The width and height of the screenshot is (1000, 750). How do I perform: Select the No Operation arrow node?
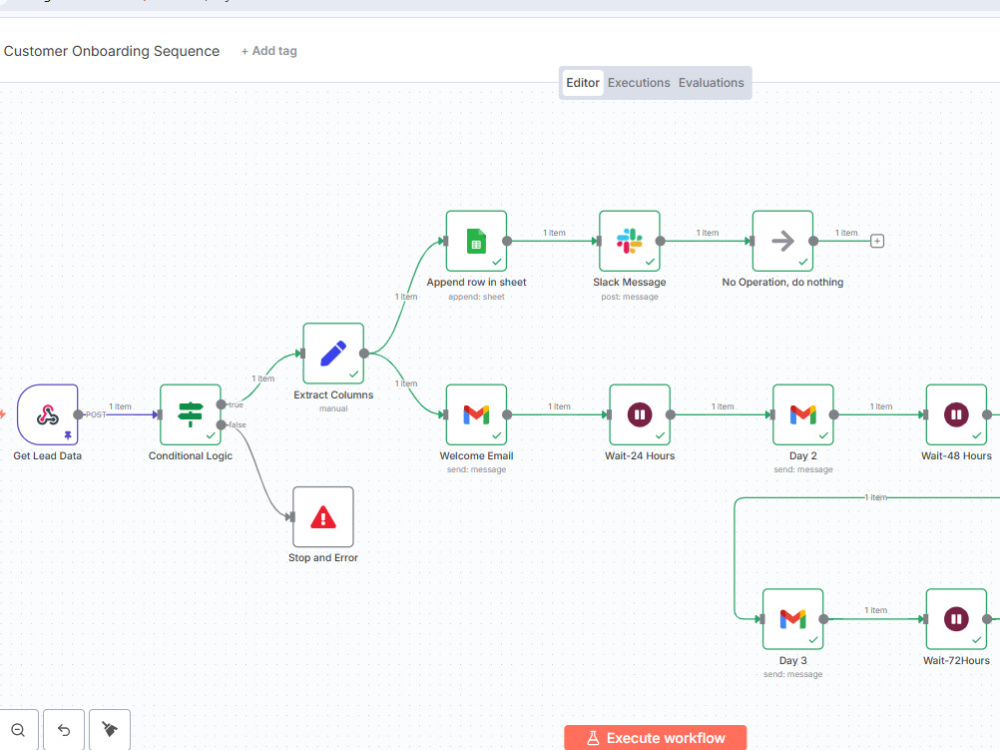(x=783, y=241)
